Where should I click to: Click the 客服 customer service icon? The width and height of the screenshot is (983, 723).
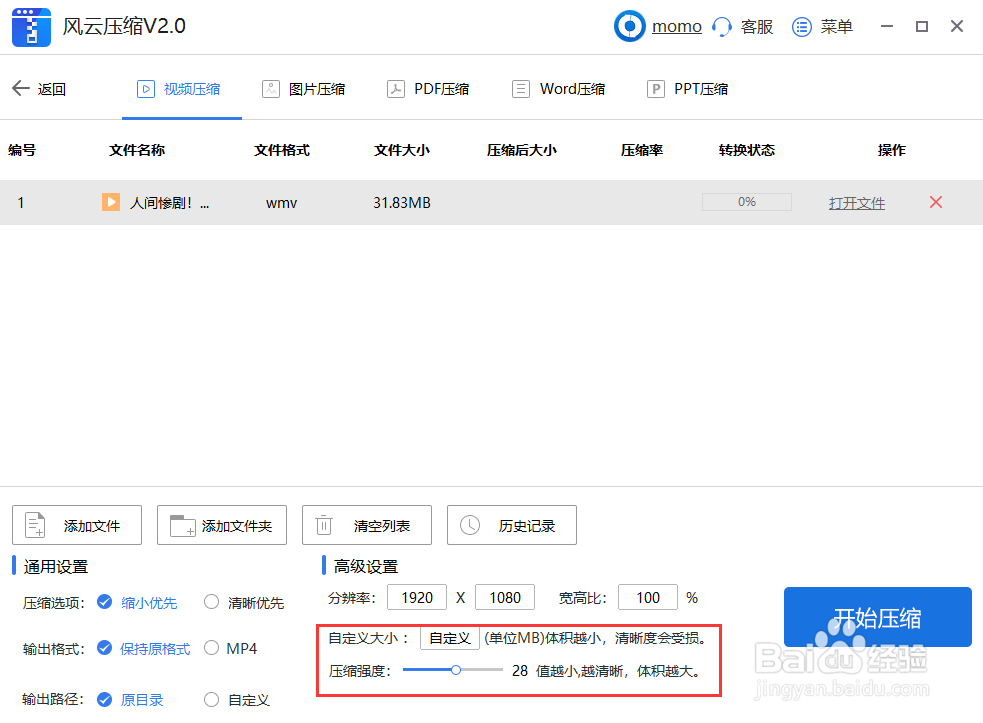tap(720, 26)
